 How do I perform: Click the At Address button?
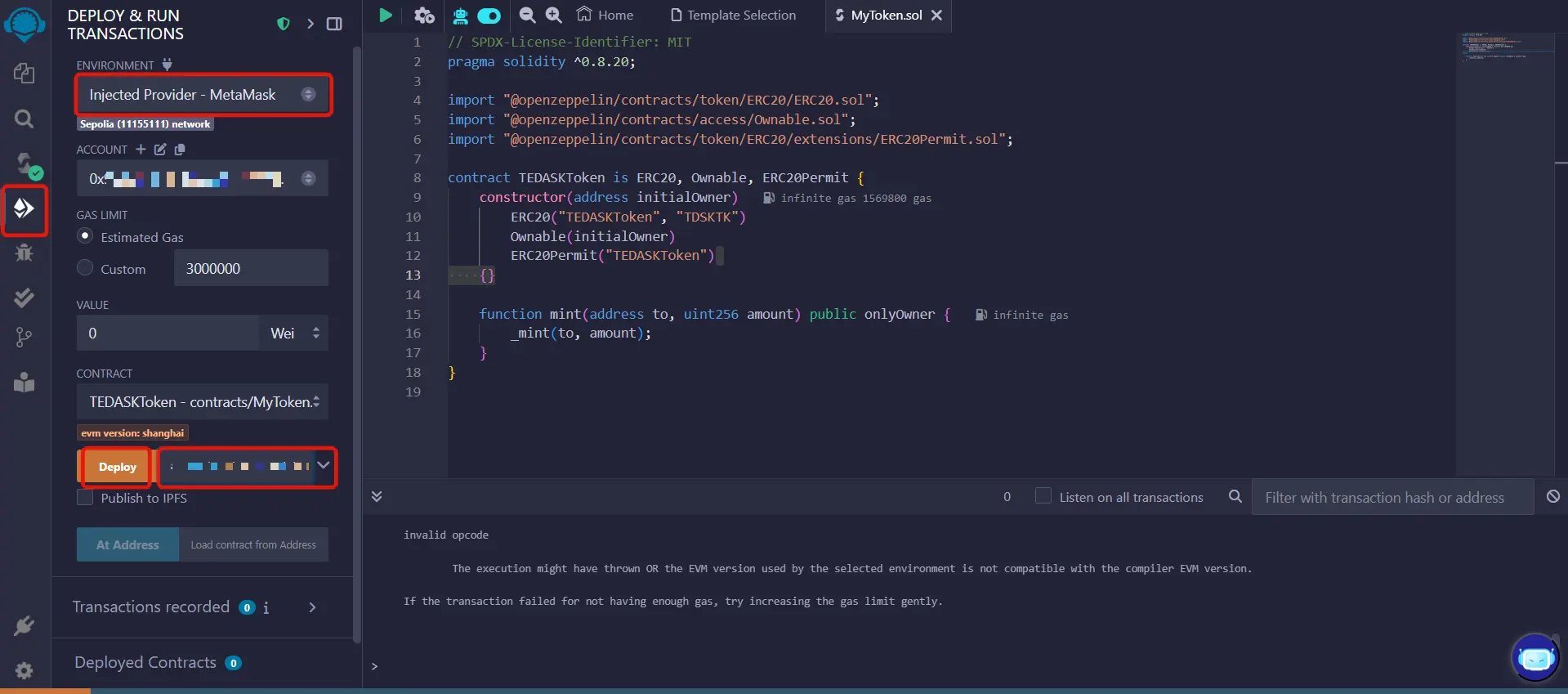pyautogui.click(x=127, y=544)
